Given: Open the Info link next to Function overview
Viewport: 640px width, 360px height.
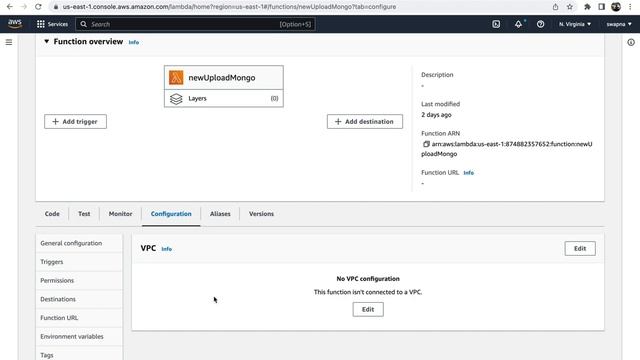Looking at the screenshot, I should click(x=134, y=42).
